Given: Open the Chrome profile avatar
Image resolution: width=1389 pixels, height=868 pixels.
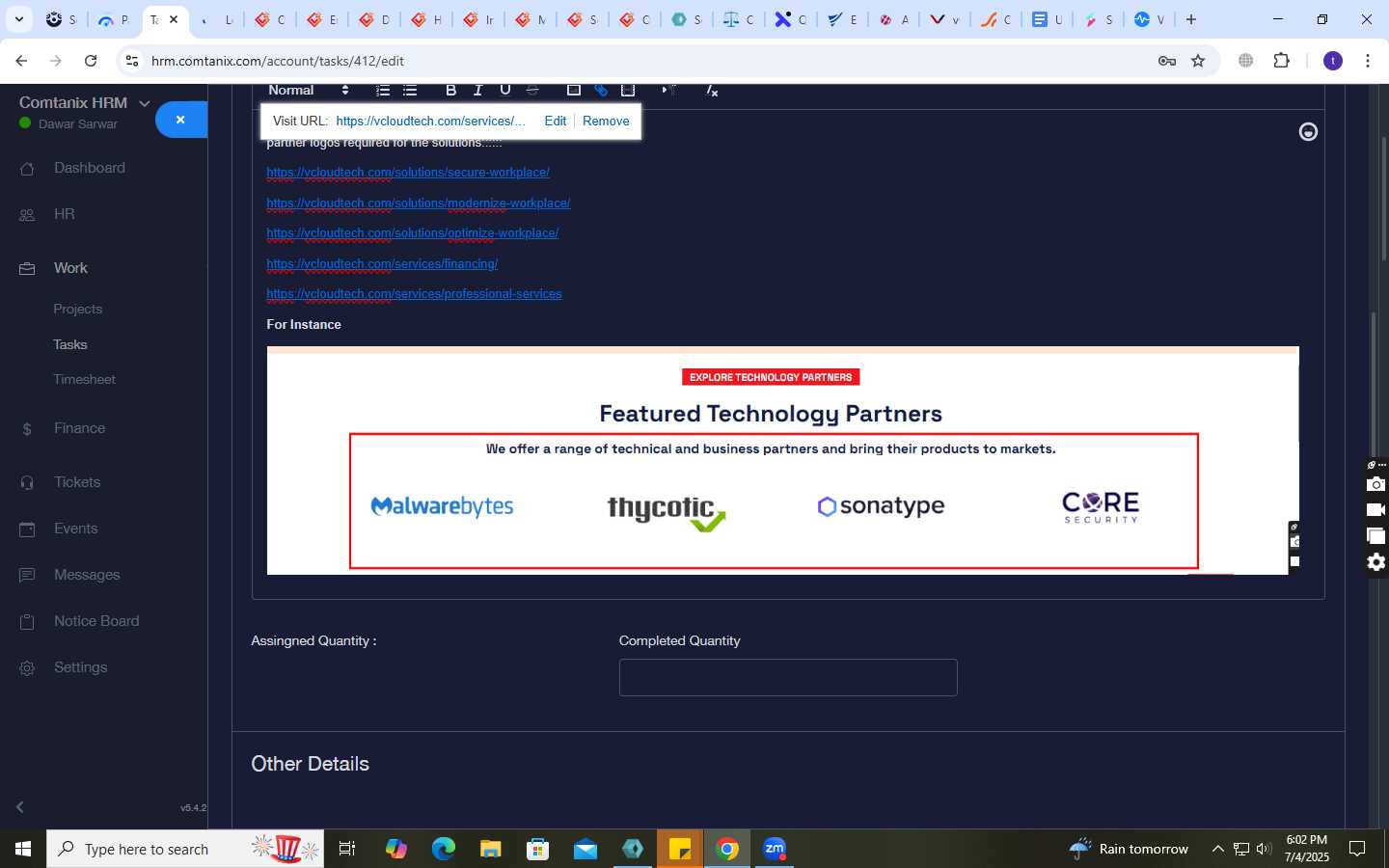Looking at the screenshot, I should [1333, 61].
